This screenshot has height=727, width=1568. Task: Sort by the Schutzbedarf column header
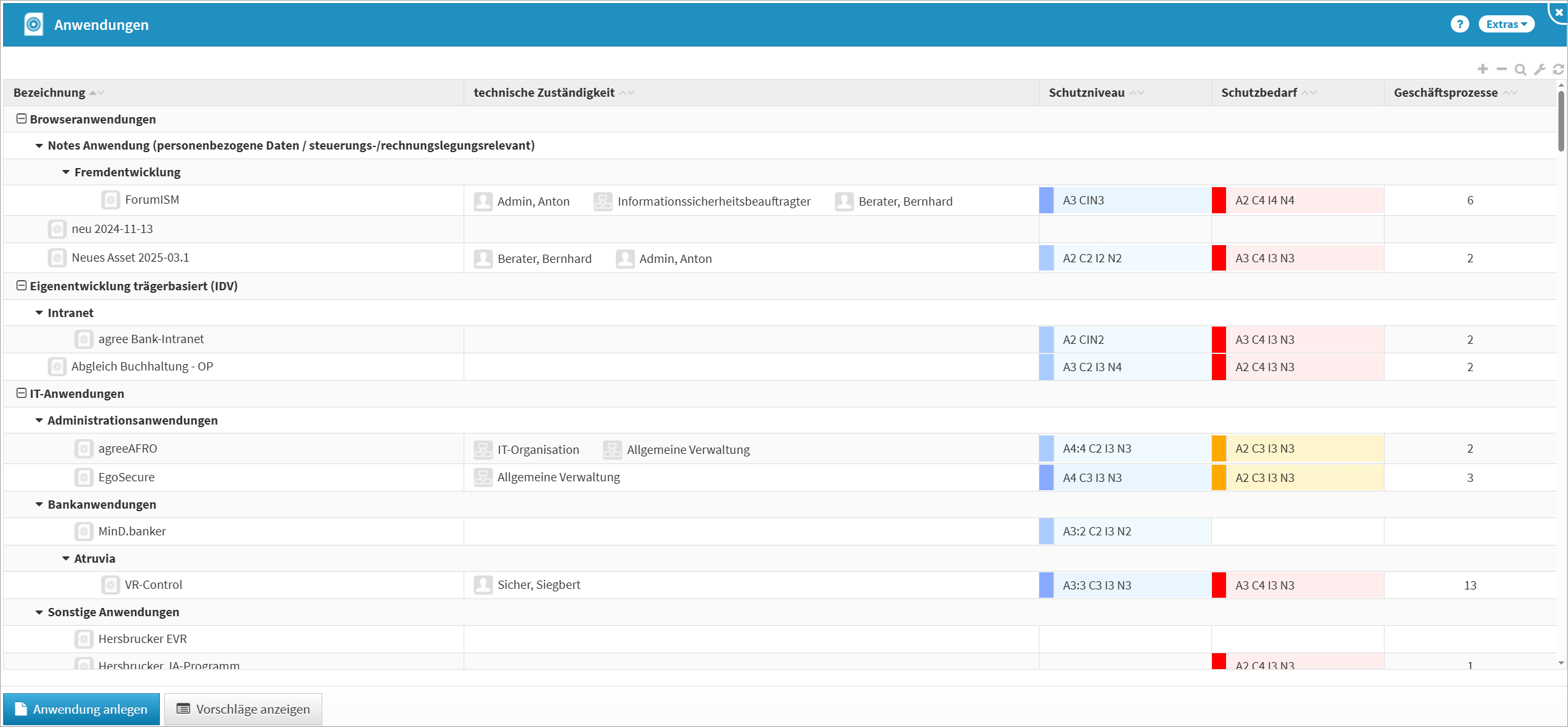(1258, 93)
